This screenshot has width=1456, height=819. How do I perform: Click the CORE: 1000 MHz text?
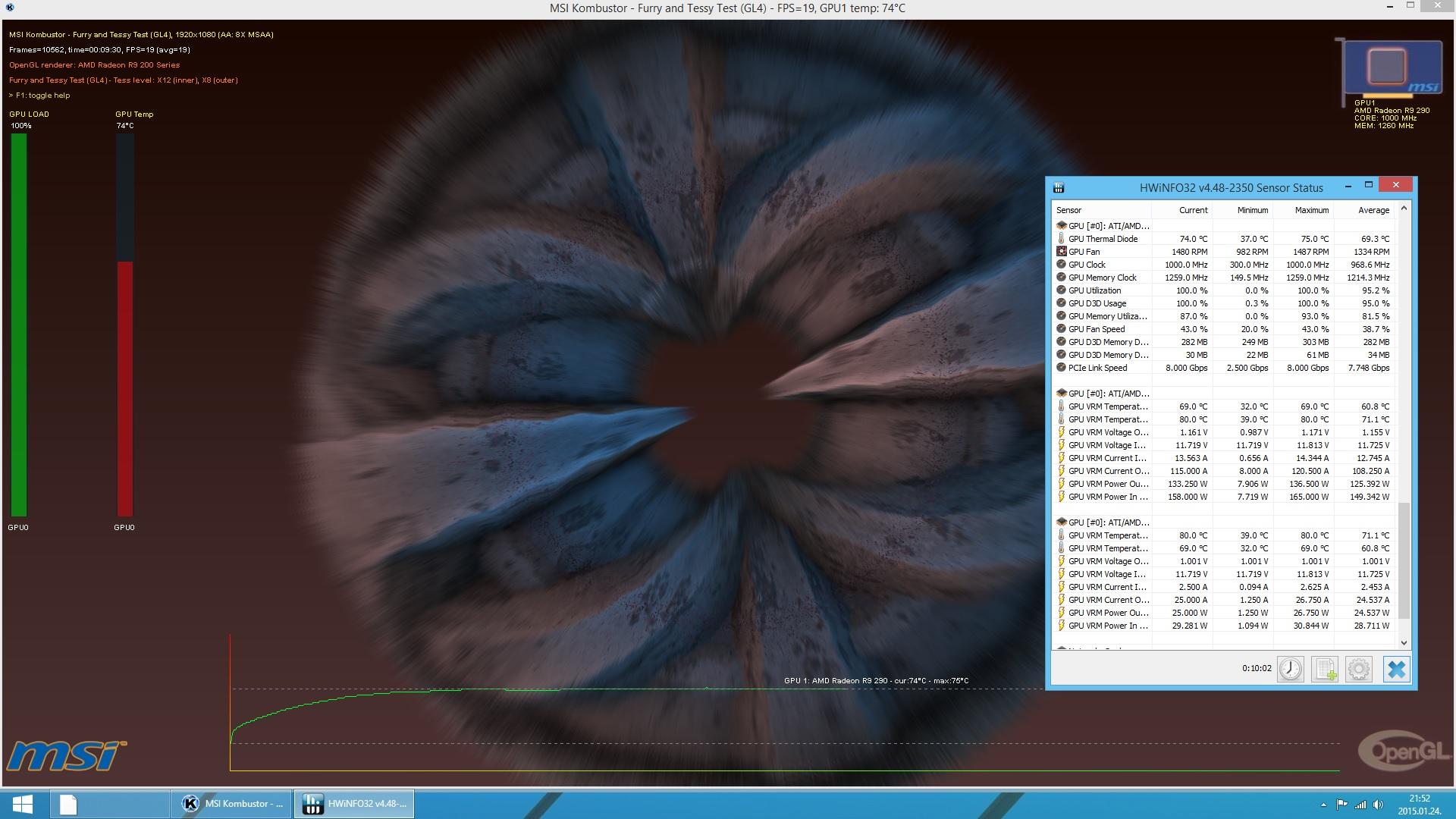(x=1385, y=118)
